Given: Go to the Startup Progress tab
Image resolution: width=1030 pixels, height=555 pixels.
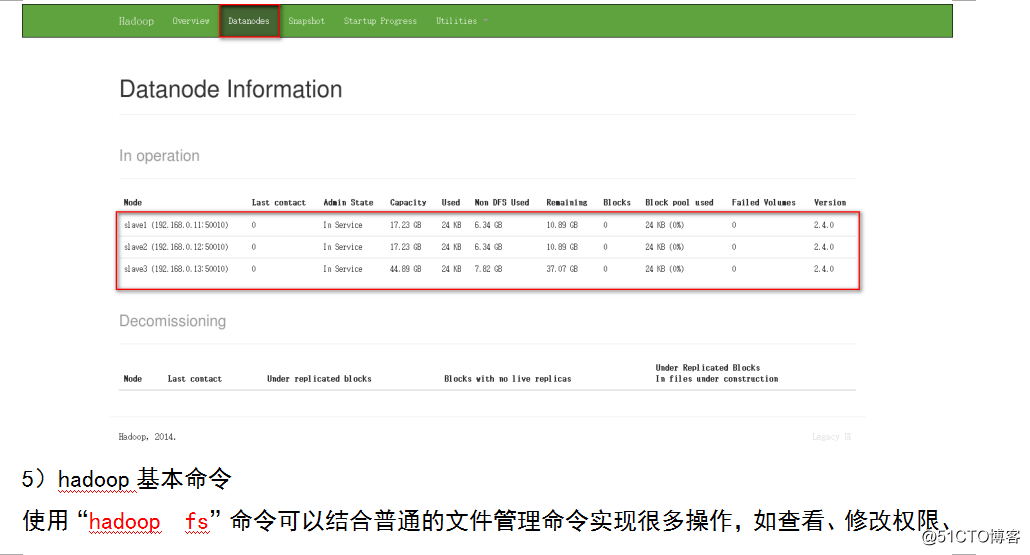Looking at the screenshot, I should click(x=380, y=21).
